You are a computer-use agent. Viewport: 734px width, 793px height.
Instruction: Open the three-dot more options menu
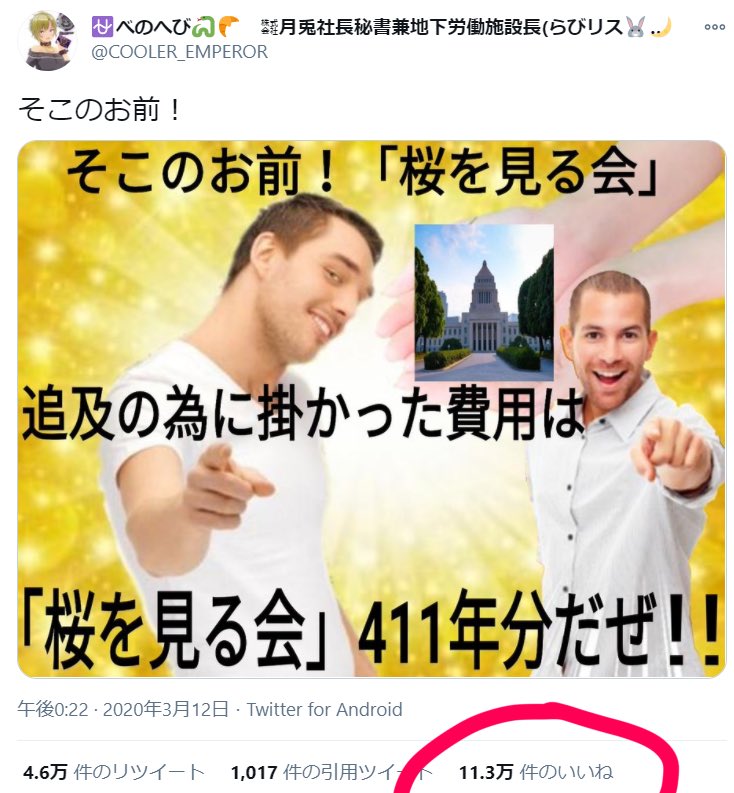coord(714,27)
